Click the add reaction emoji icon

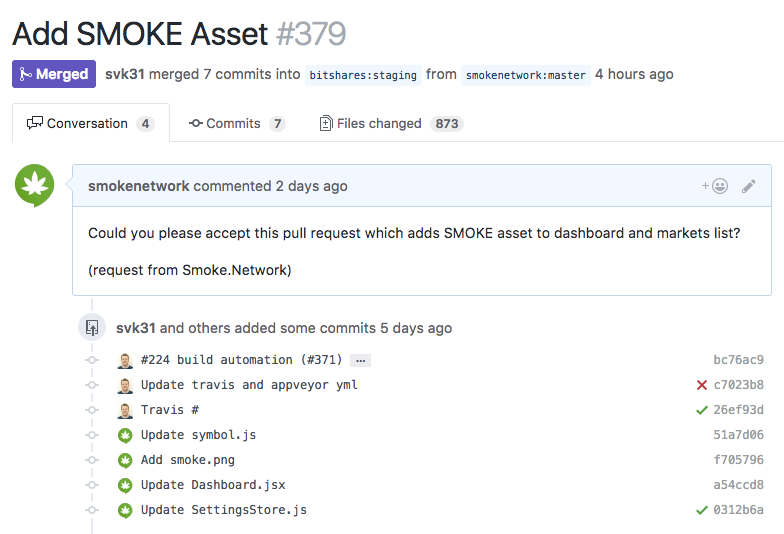pyautogui.click(x=714, y=186)
